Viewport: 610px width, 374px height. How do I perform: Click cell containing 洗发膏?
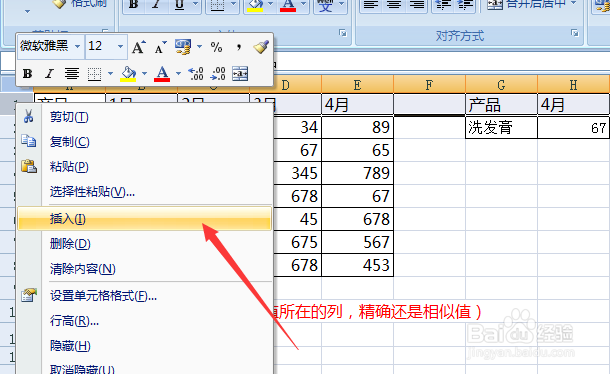(x=501, y=127)
